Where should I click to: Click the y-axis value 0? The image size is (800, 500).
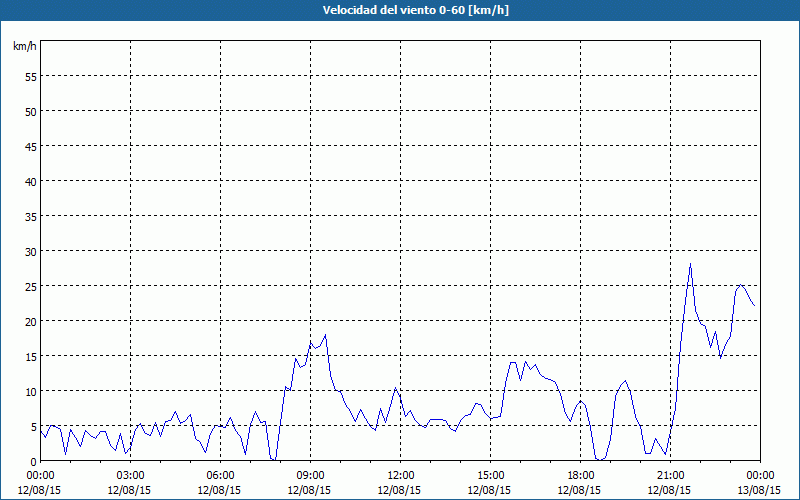point(34,462)
